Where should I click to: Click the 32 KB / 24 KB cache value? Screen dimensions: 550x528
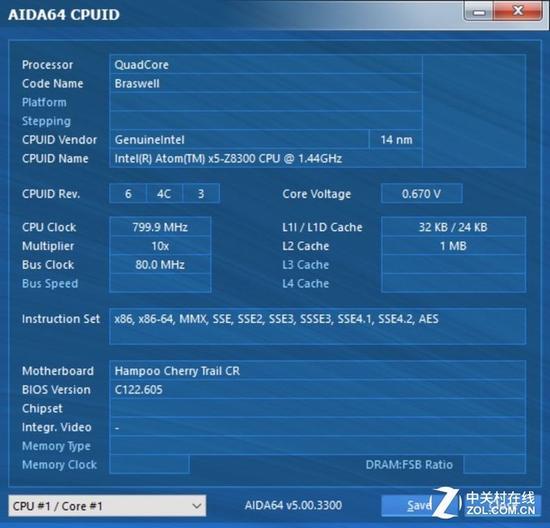(453, 227)
